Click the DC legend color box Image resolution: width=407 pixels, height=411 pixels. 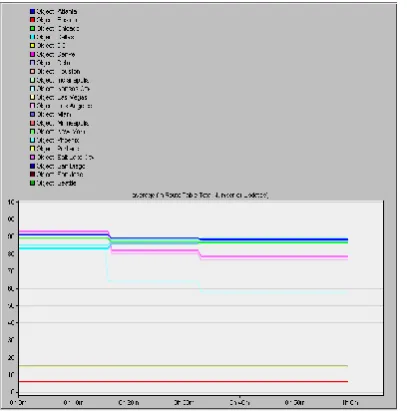[32, 46]
